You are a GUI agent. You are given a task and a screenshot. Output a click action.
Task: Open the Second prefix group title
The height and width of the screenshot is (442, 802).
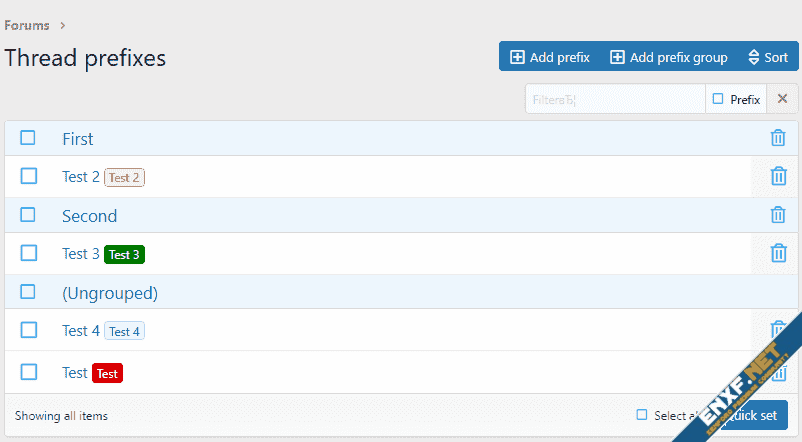(89, 216)
